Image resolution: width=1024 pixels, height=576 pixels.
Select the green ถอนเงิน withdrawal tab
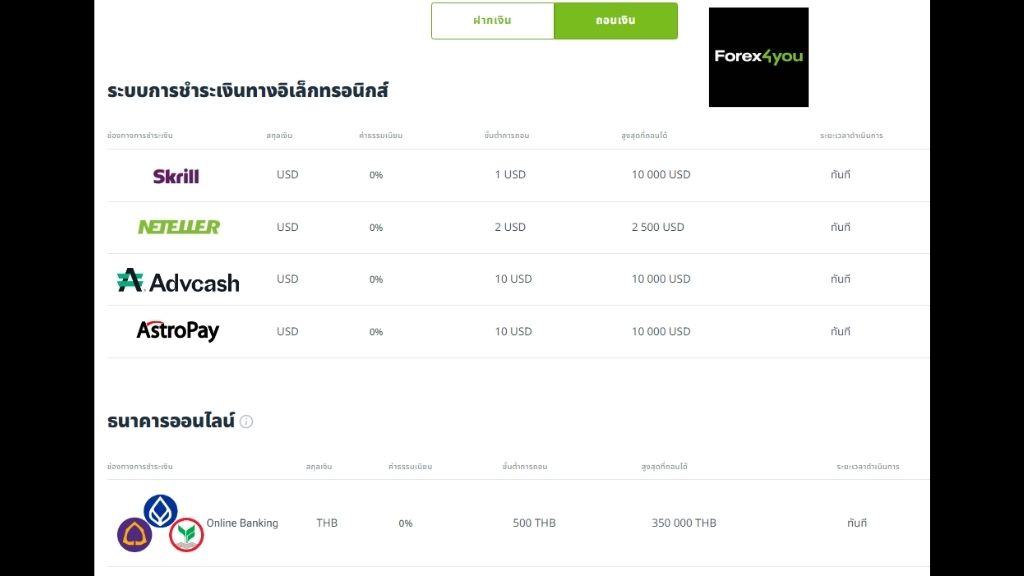615,21
